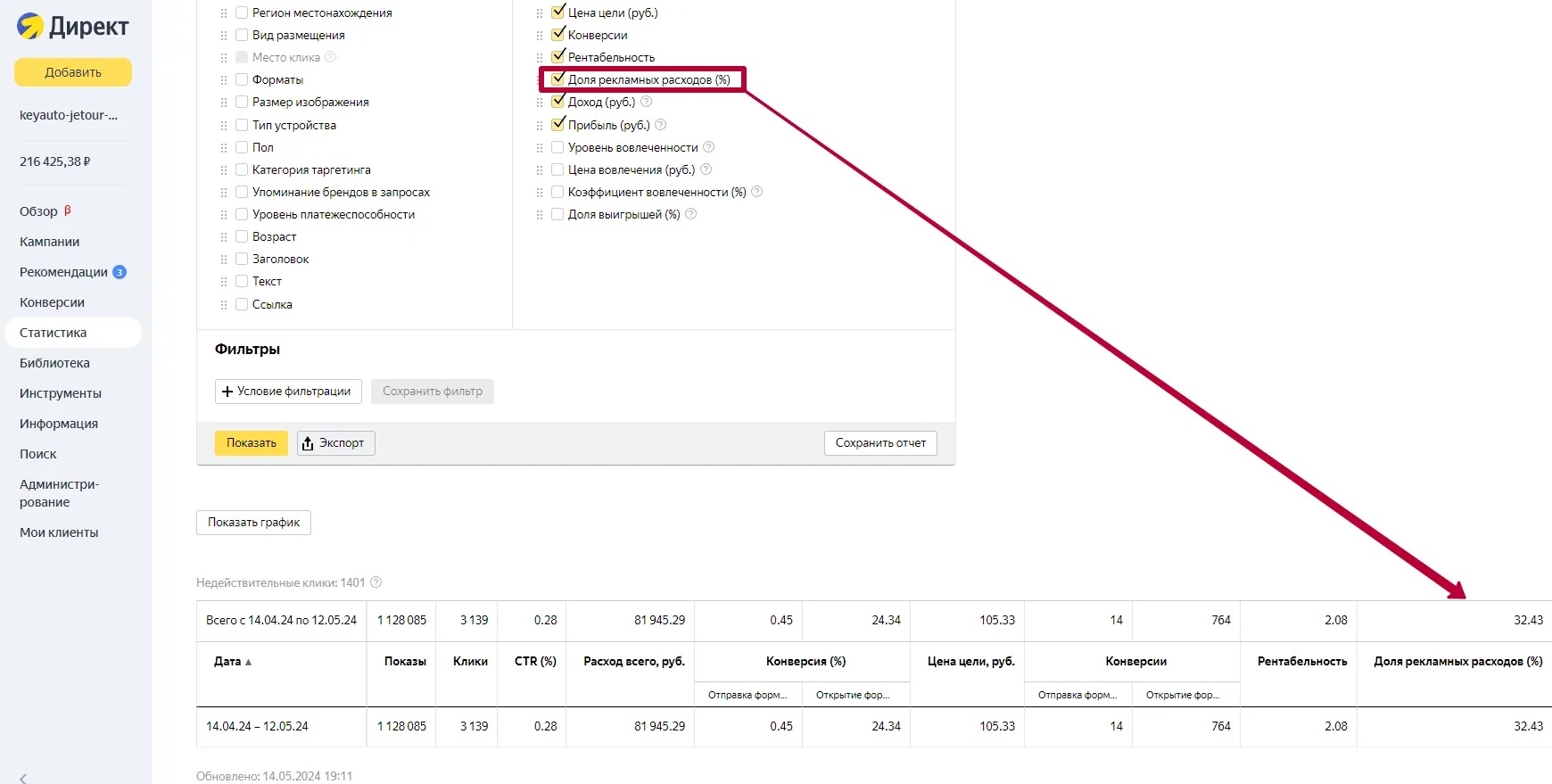Collapse the left sidebar with bottom chevron
The height and width of the screenshot is (784, 1552).
pyautogui.click(x=23, y=777)
